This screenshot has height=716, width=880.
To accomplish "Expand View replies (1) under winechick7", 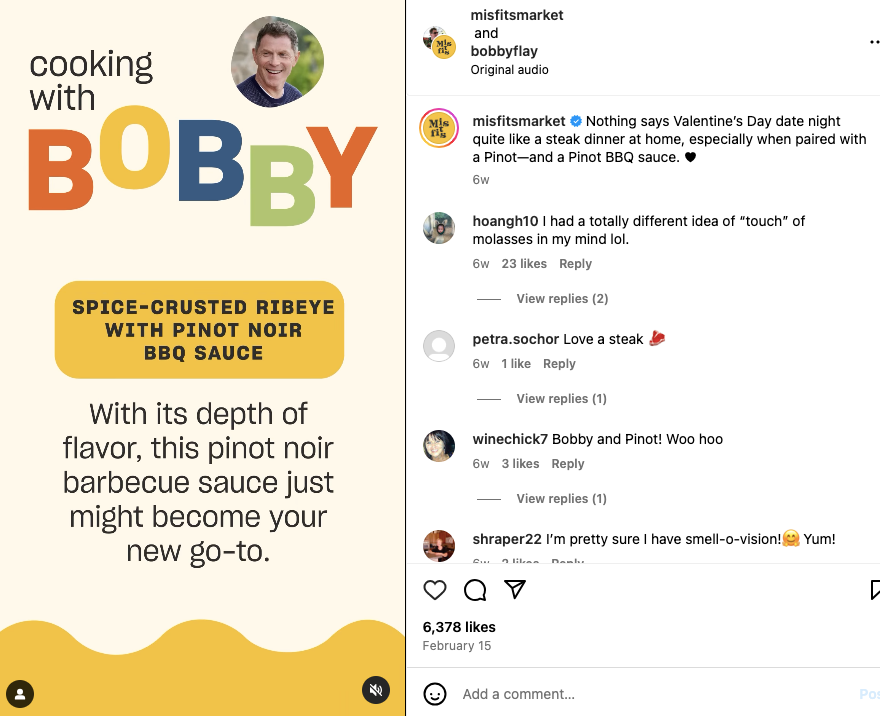I will pyautogui.click(x=562, y=498).
